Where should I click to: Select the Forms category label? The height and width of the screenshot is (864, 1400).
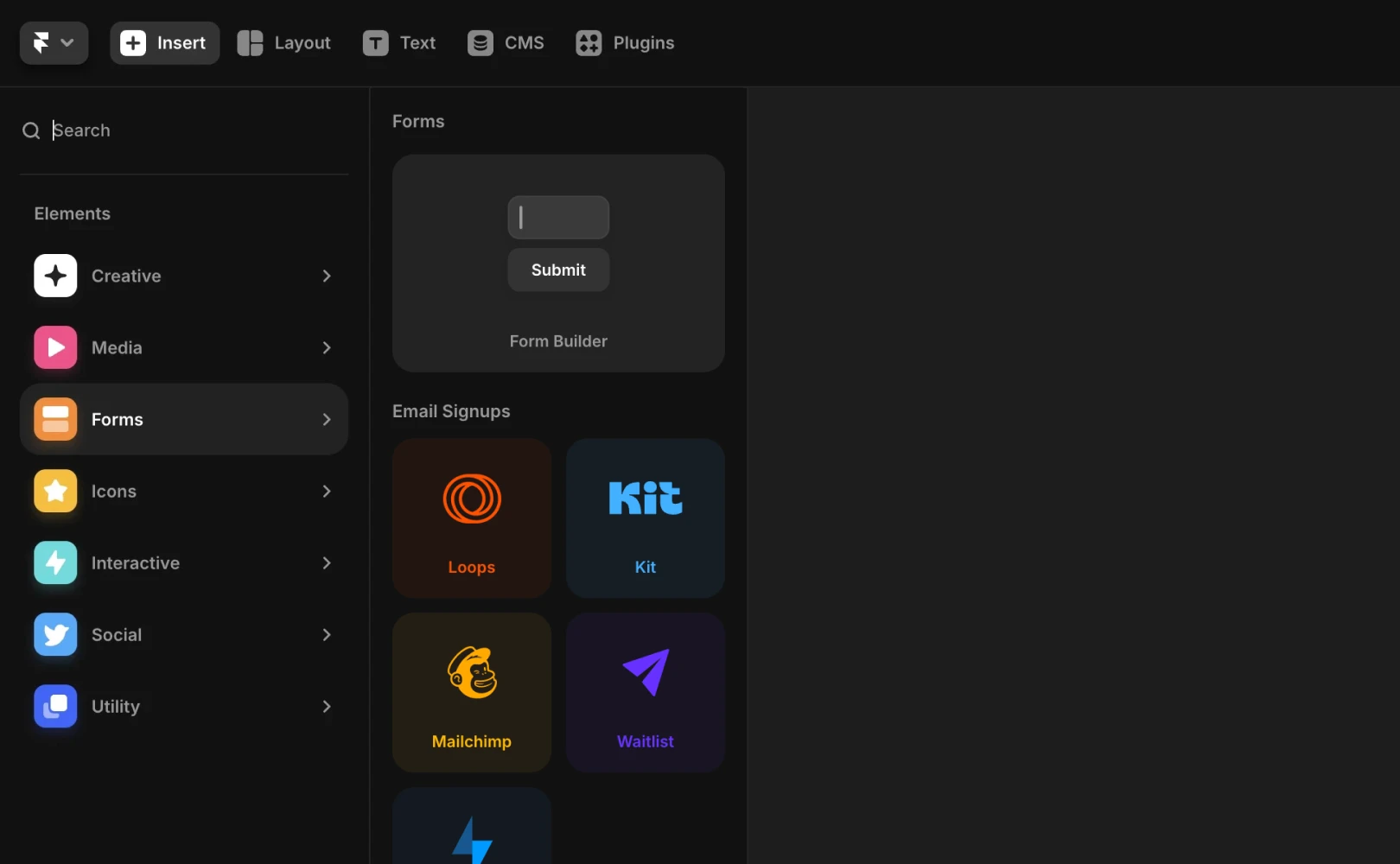pyautogui.click(x=118, y=419)
